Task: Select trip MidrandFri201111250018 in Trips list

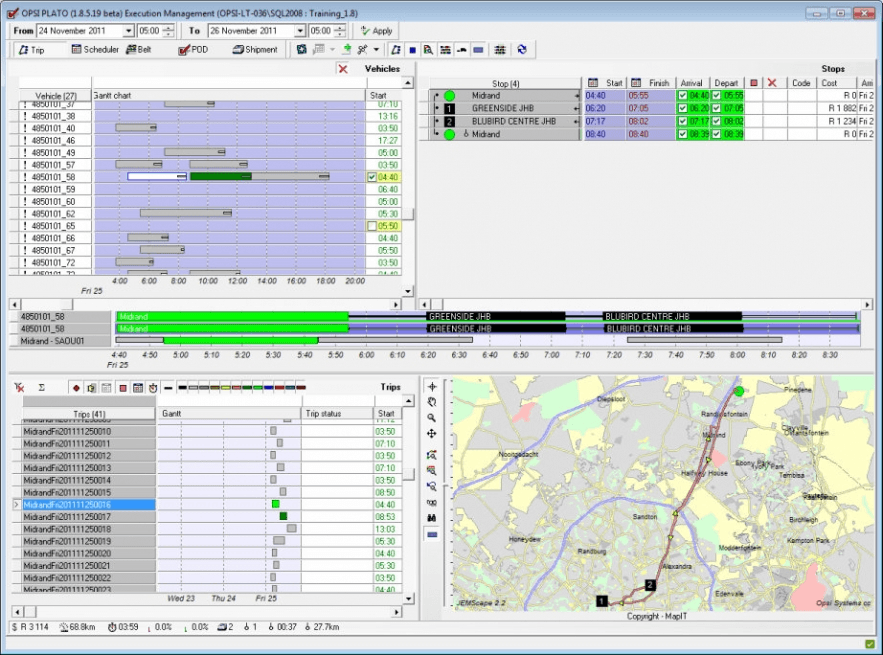Action: point(67,529)
